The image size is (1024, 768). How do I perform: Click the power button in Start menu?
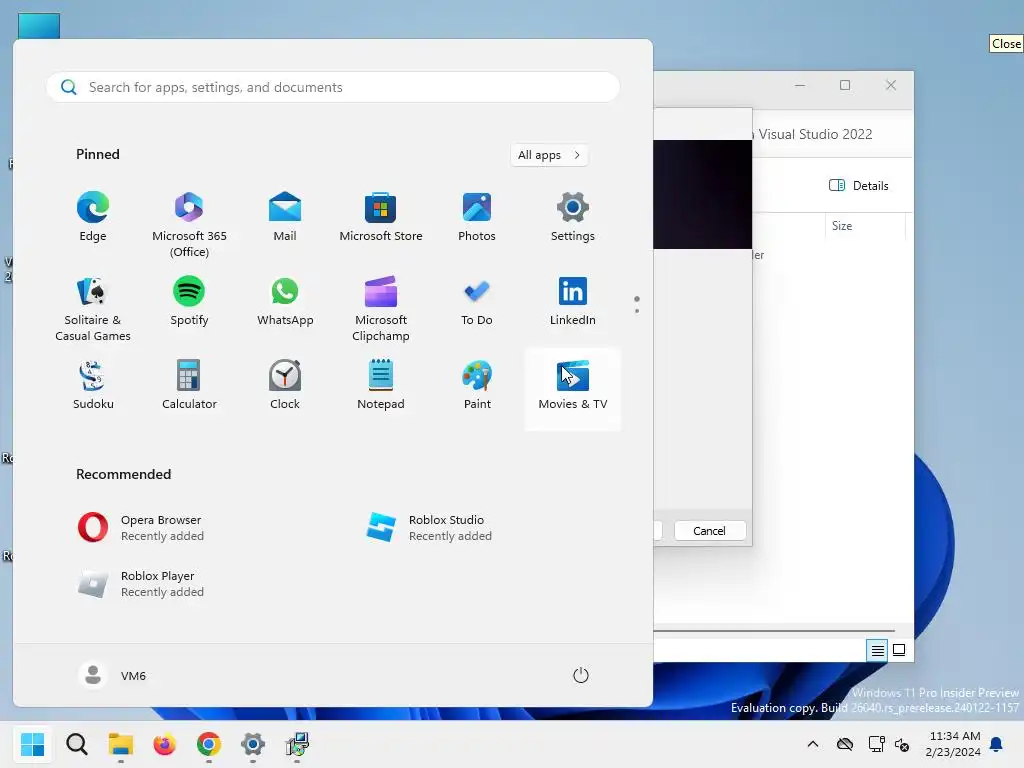pyautogui.click(x=581, y=675)
